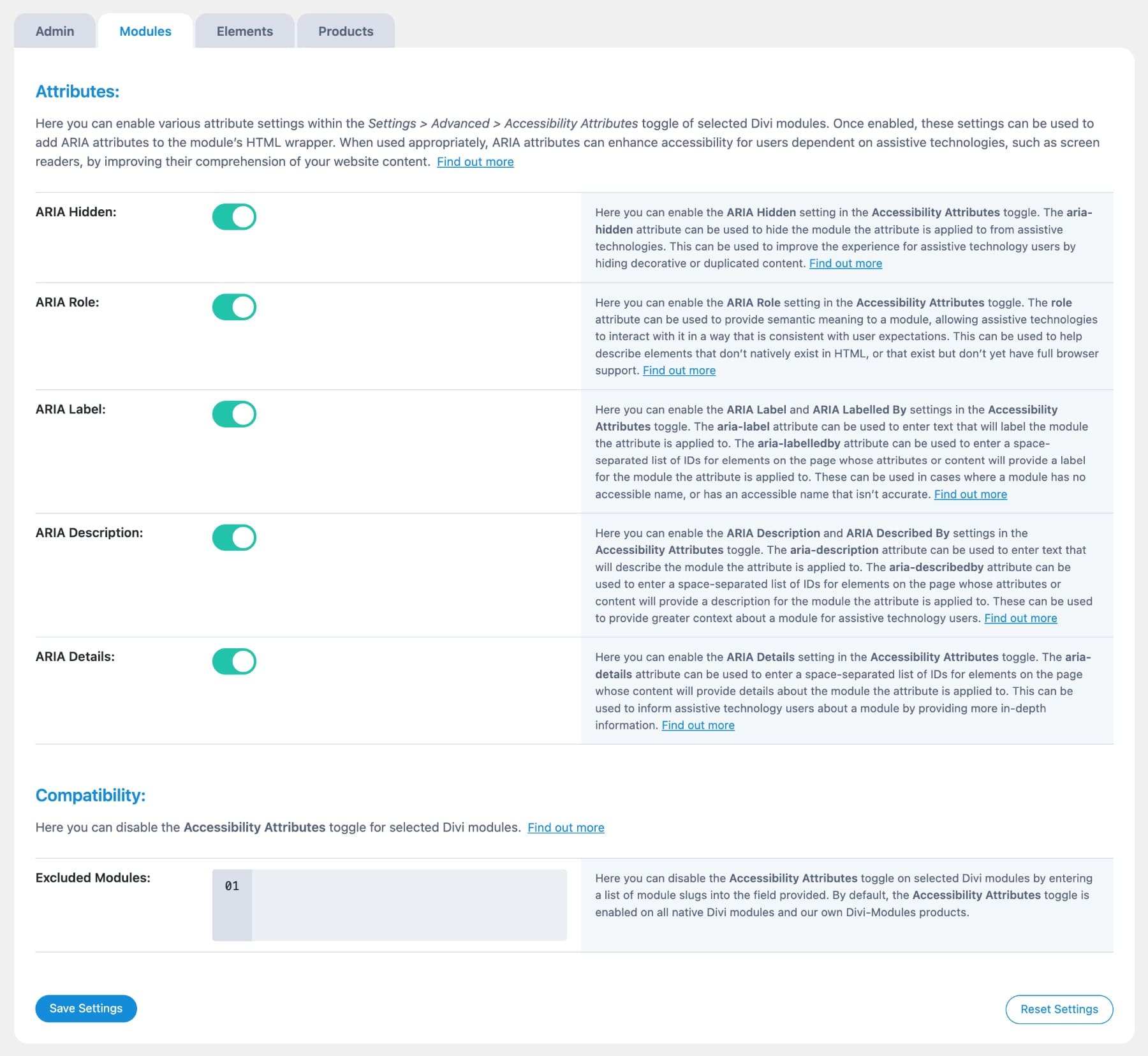Open Find out more under the Attributes intro
Screen dimensions: 1148x1056
[475, 161]
